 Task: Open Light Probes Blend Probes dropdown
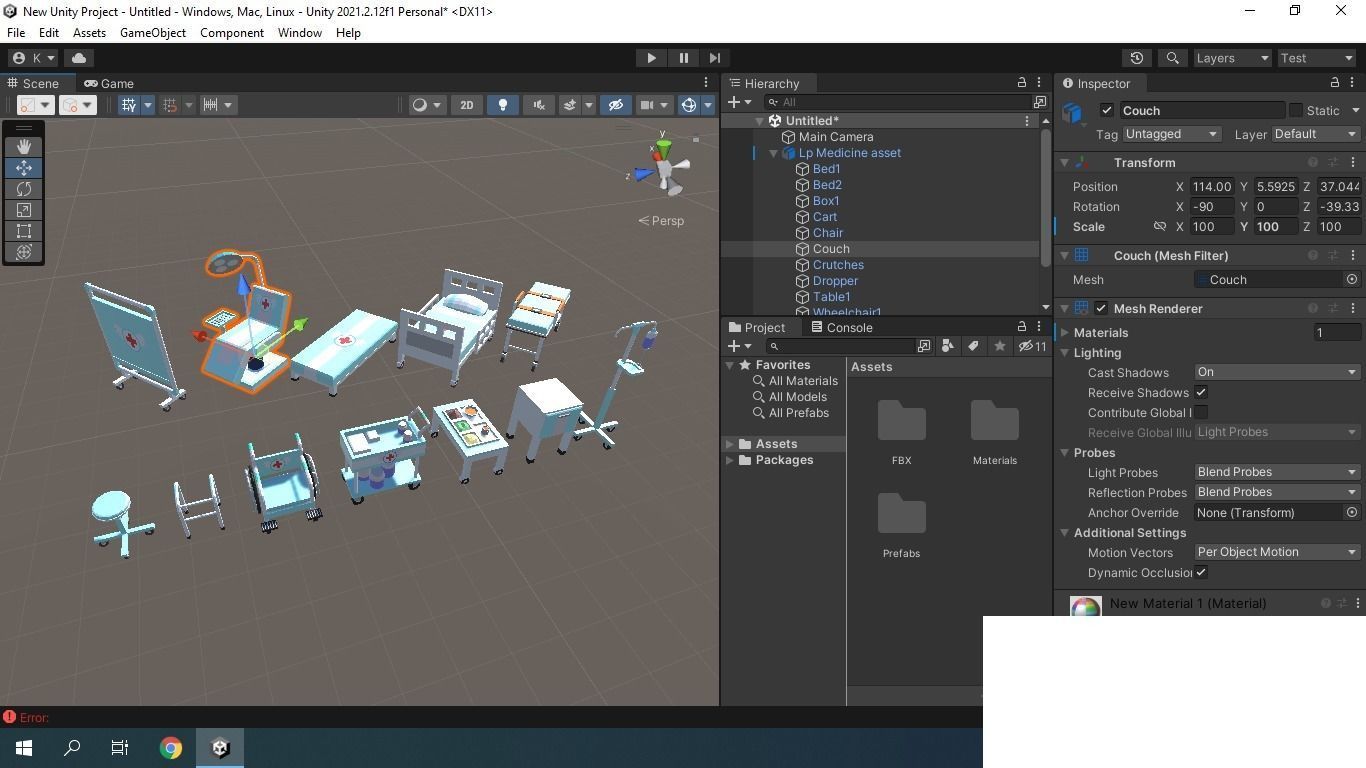[x=1277, y=472]
